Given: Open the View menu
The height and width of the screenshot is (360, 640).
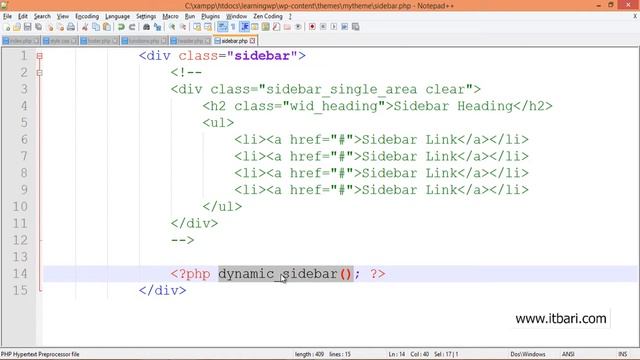Looking at the screenshot, I should tap(62, 16).
